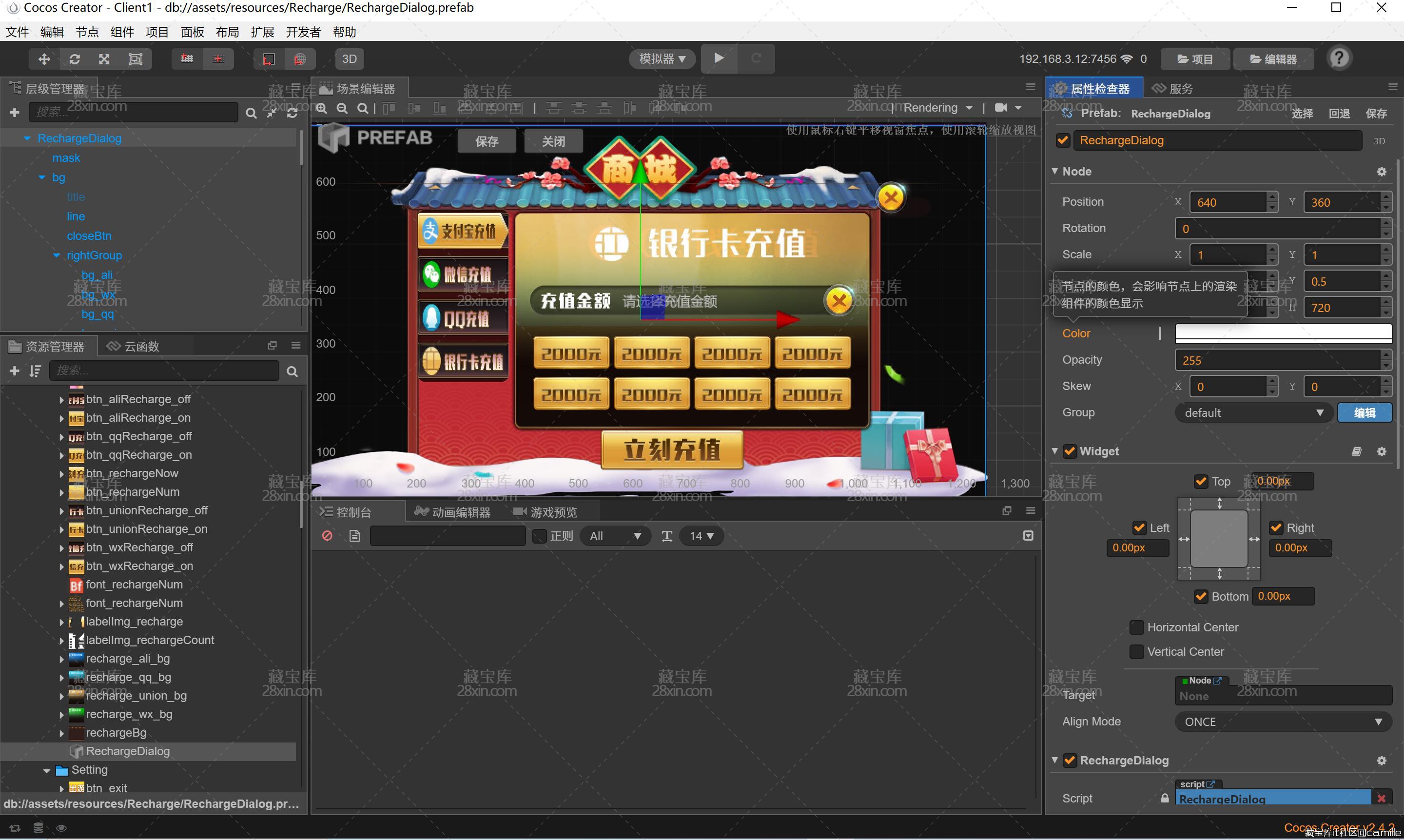Open the Widget help documentation icon
The width and height of the screenshot is (1404, 840).
(1356, 451)
